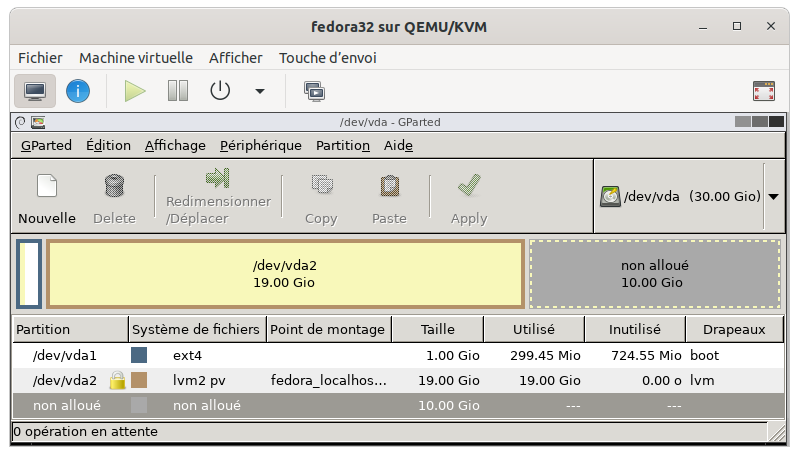Select the /dev/vda1 partition row

click(x=398, y=356)
